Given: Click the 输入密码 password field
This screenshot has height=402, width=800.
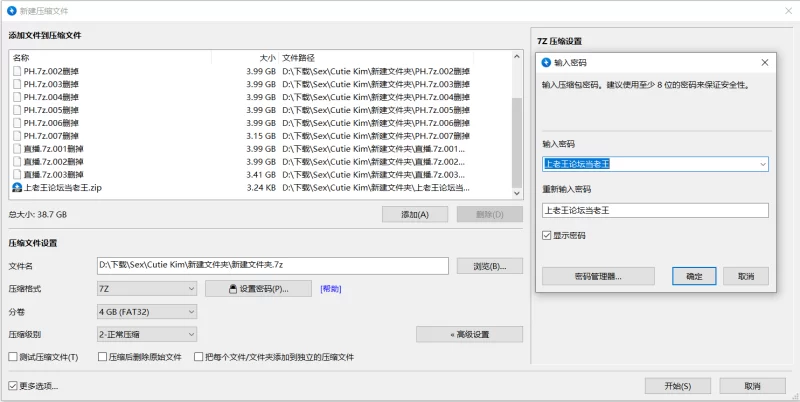Looking at the screenshot, I should 655,164.
